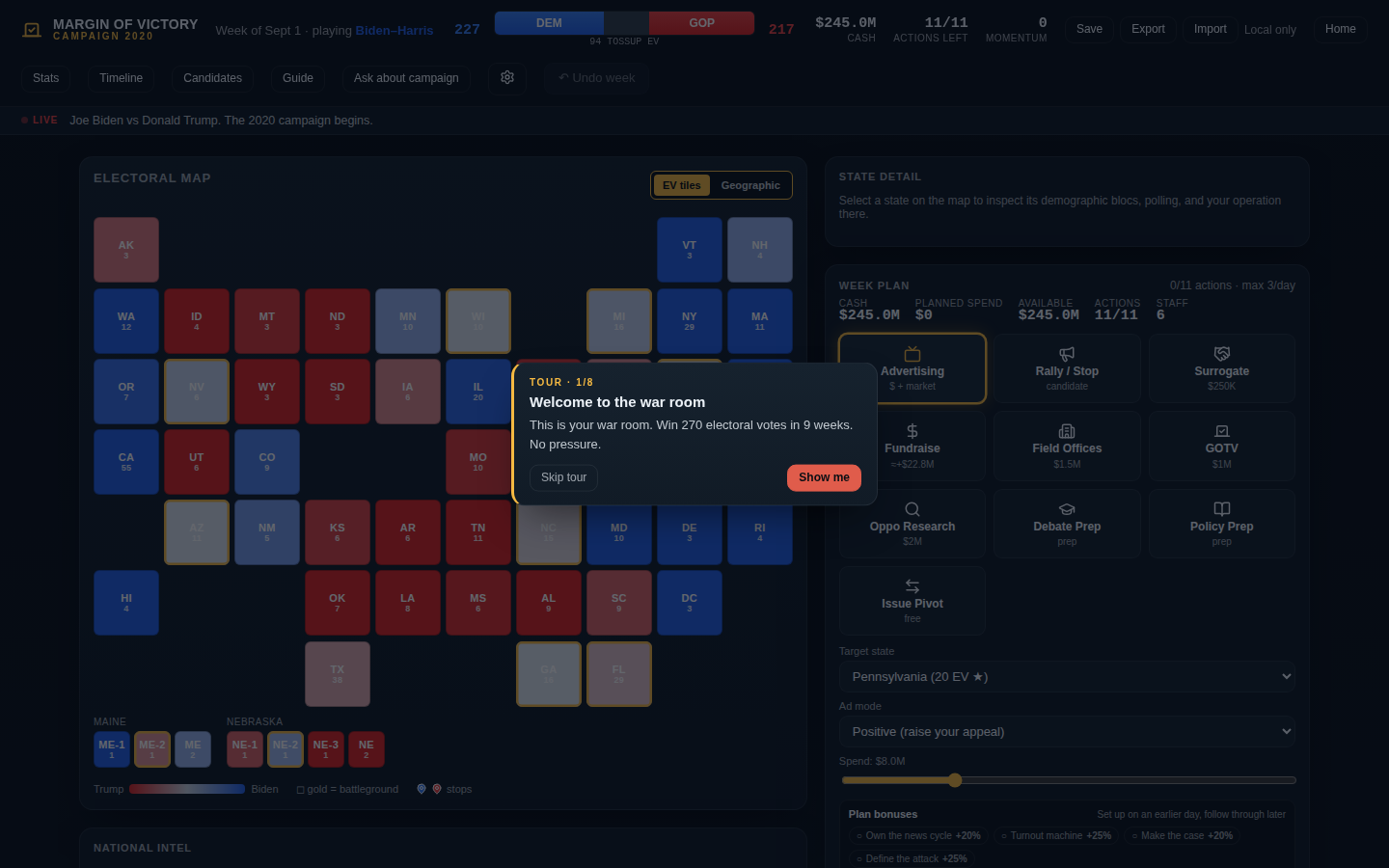Open the Guide tab
Image resolution: width=1389 pixels, height=868 pixels.
[x=297, y=78]
